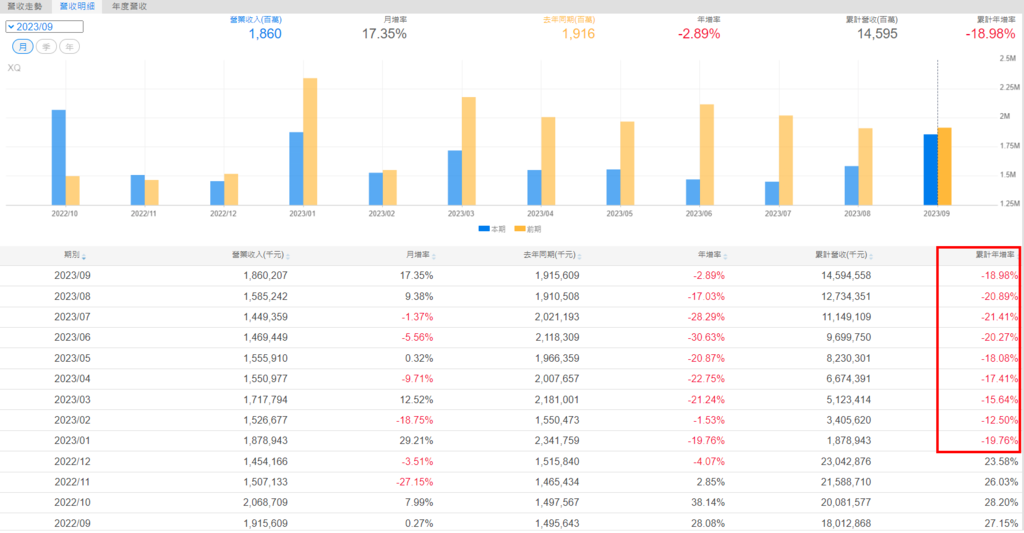Image resolution: width=1024 pixels, height=533 pixels.
Task: Select the 2023/03 table row period cell
Action: 72,400
